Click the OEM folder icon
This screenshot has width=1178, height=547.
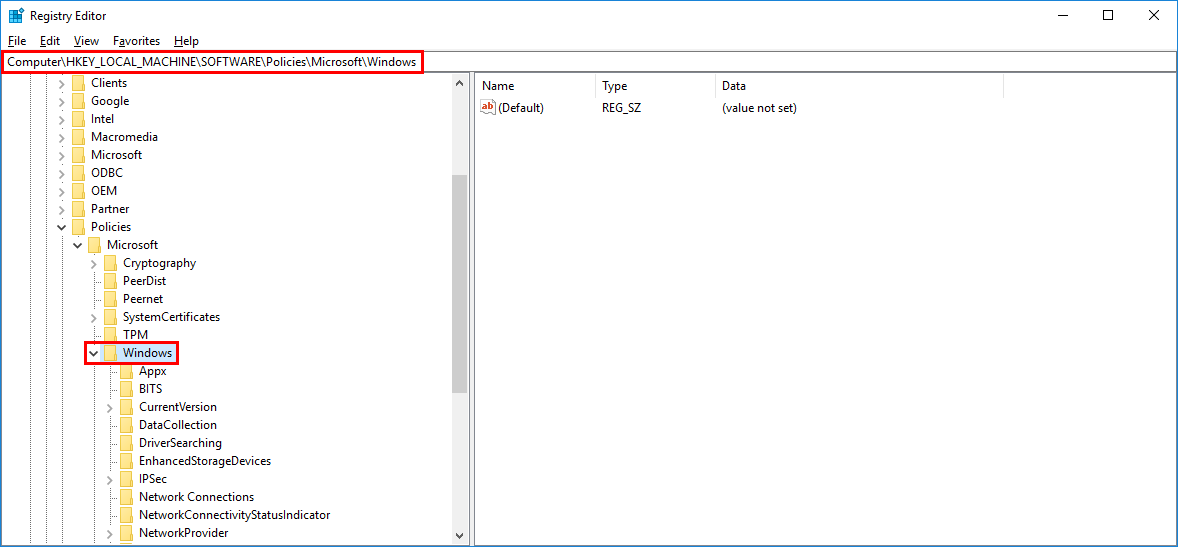click(77, 191)
